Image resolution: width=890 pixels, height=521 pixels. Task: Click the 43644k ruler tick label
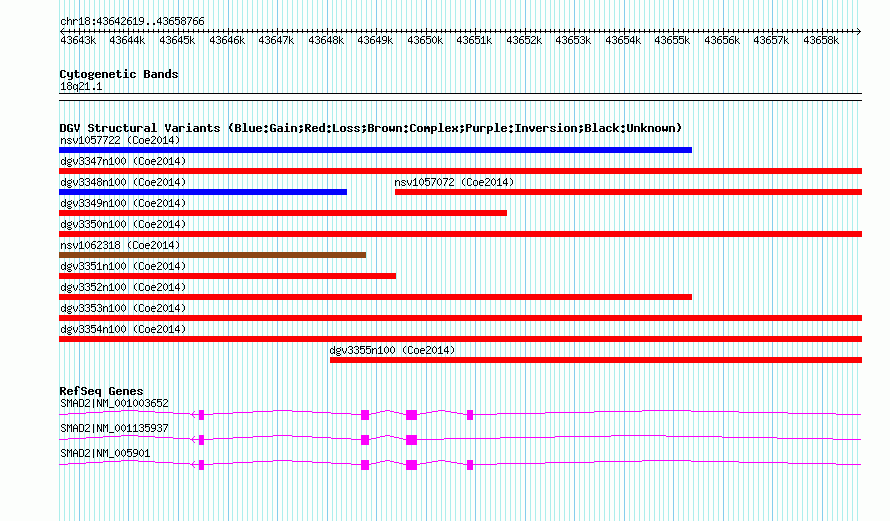[127, 40]
